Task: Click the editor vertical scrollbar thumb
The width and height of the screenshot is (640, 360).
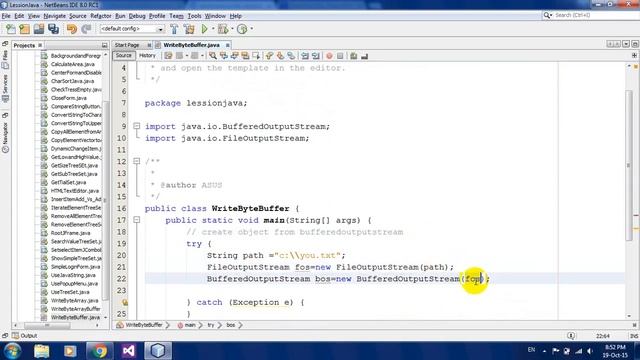Action: pos(629,165)
